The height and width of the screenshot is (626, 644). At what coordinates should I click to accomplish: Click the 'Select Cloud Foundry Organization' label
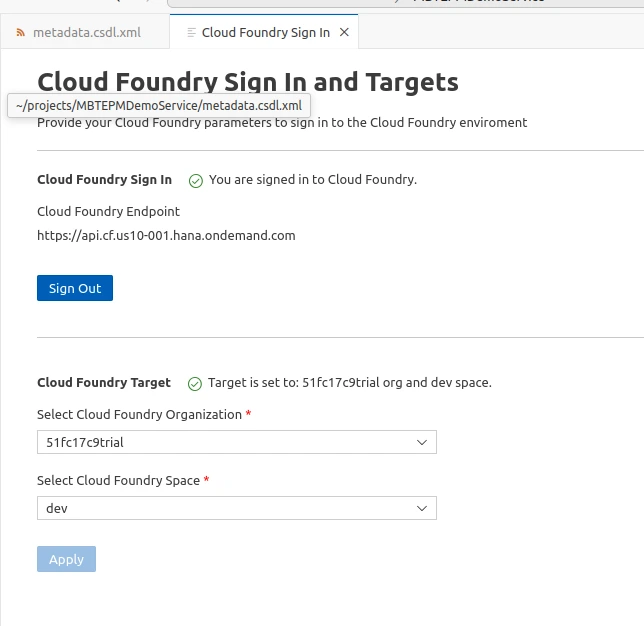point(139,414)
